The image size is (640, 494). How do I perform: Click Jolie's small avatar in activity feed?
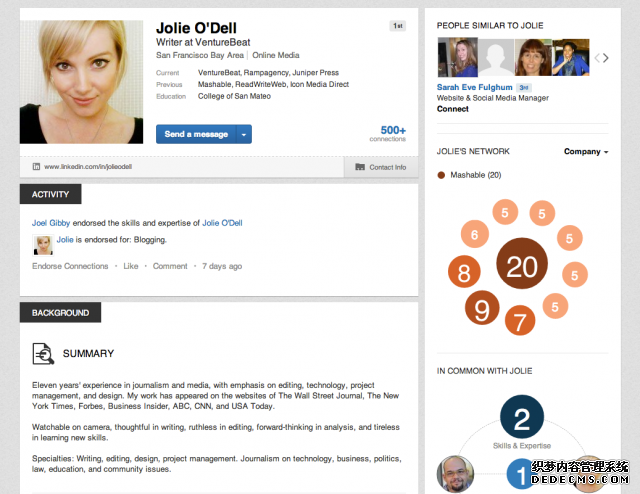(43, 245)
